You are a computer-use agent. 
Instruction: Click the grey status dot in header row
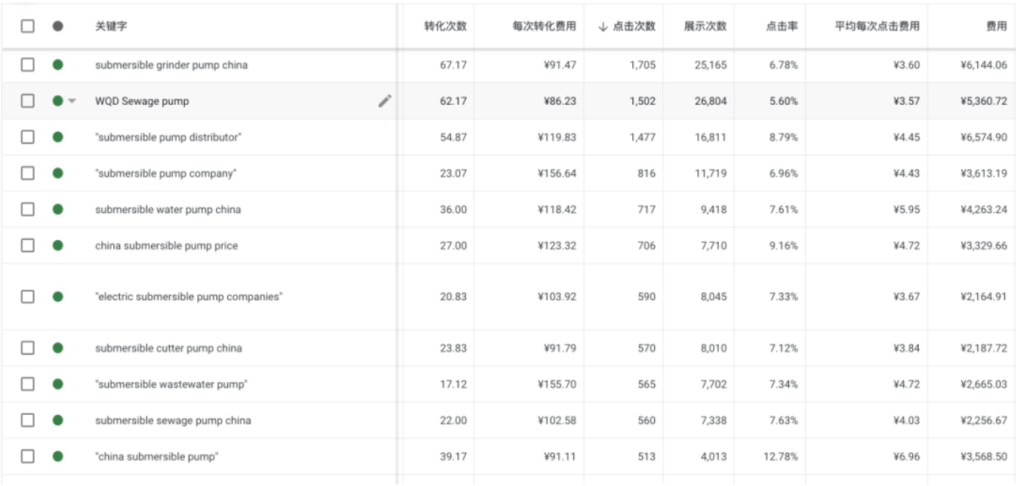57,26
